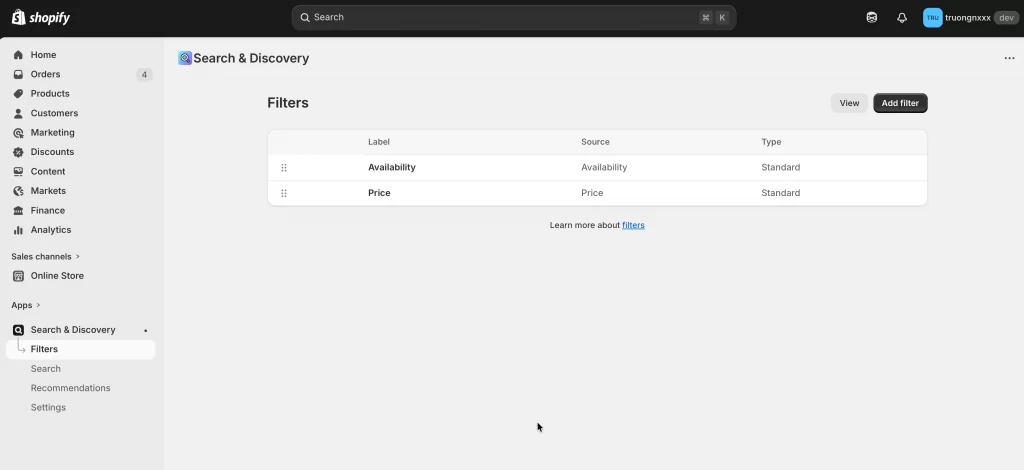
Task: Open the truongnxxx account menu
Action: 970,18
